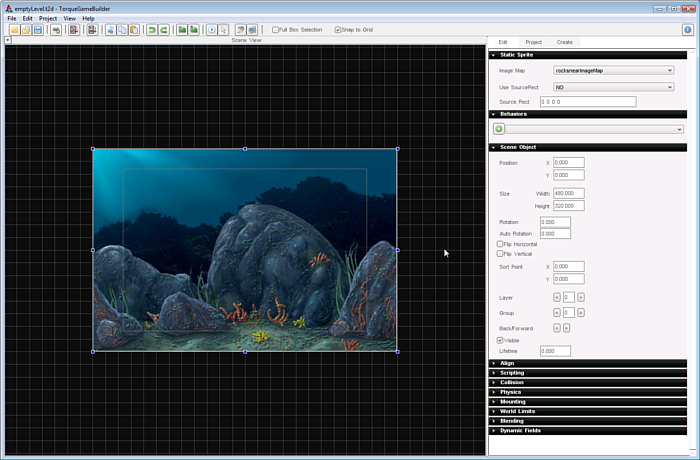The width and height of the screenshot is (700, 460).
Task: Open the Image Map dropdown
Action: (x=613, y=71)
